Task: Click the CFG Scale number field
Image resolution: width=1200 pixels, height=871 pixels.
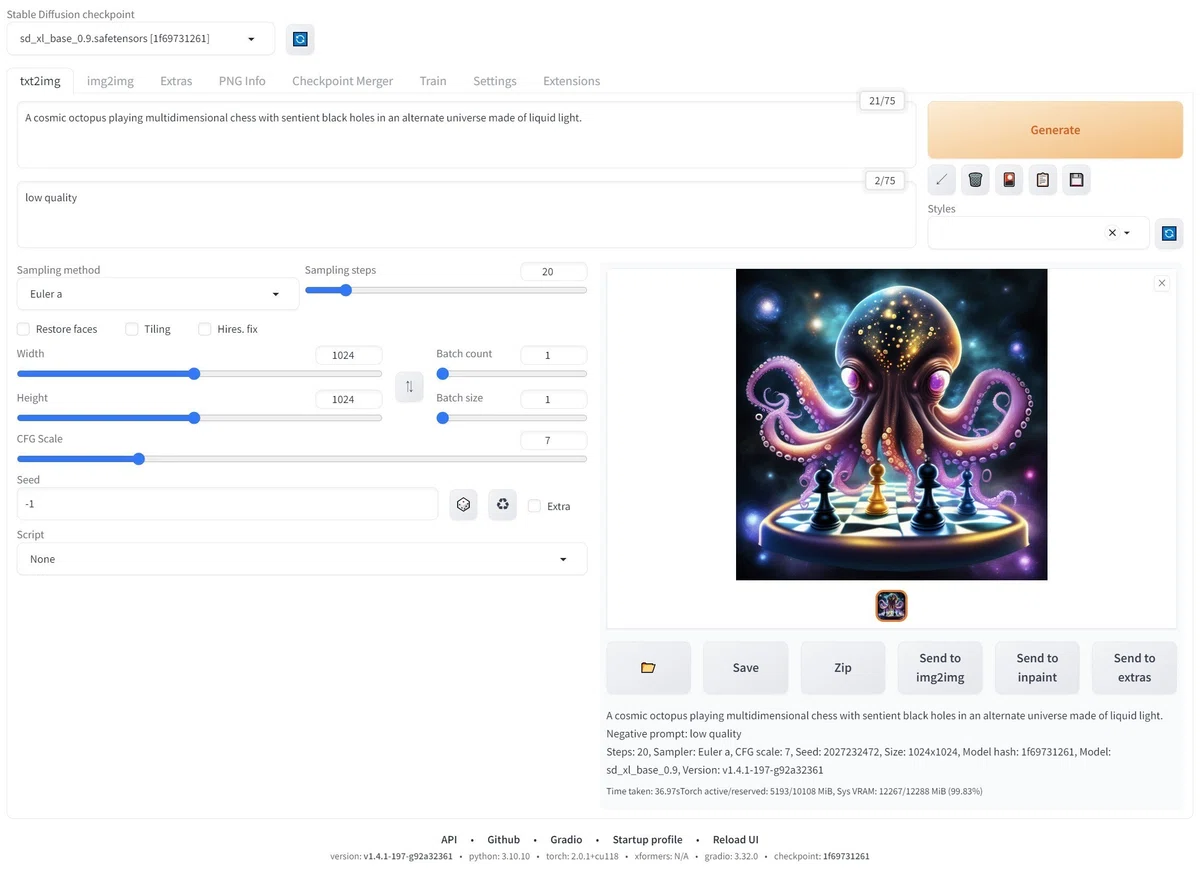Action: pos(554,440)
